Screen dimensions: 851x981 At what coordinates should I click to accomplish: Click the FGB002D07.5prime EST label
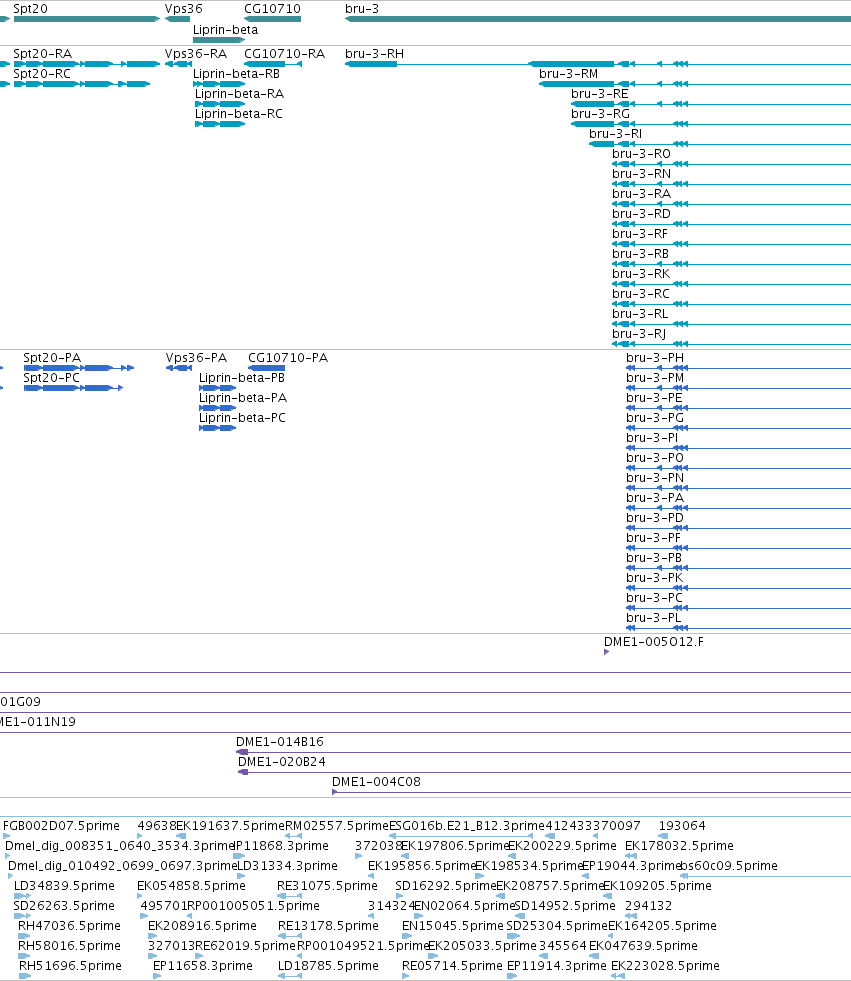[x=61, y=826]
